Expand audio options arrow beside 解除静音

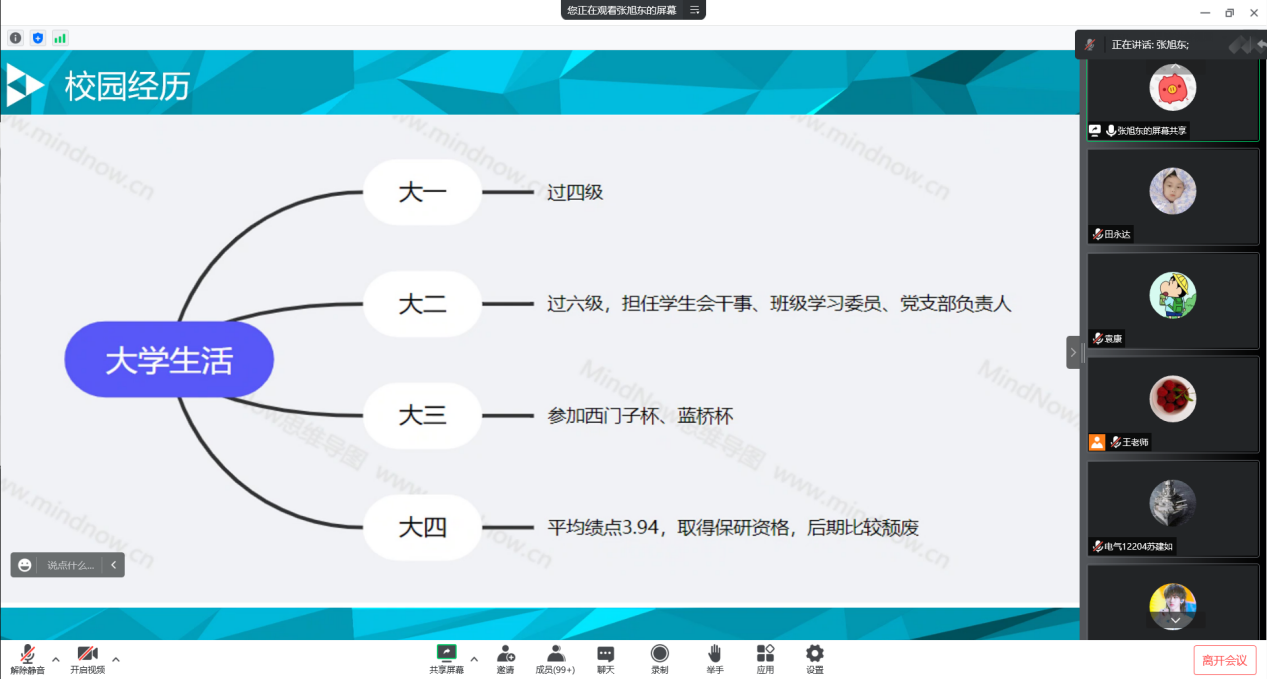click(56, 659)
